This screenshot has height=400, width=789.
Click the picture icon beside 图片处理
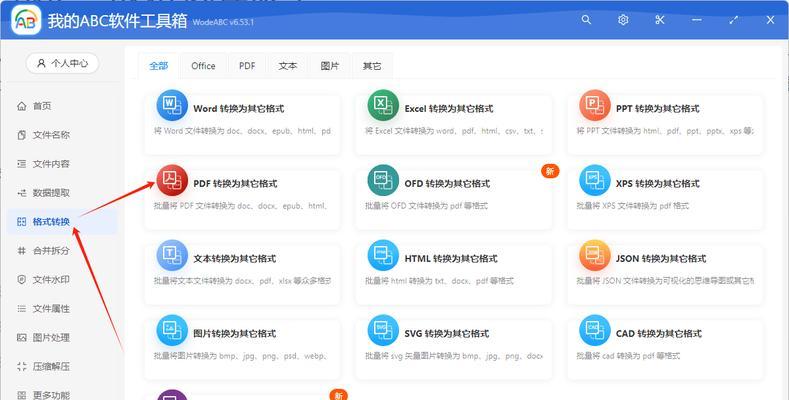(22, 338)
